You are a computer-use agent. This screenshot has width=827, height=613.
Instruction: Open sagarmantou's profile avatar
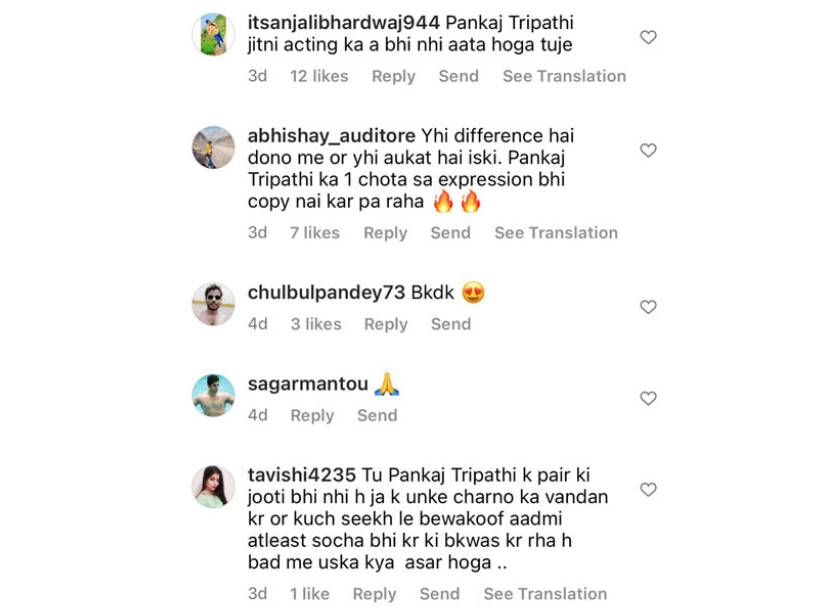point(213,396)
